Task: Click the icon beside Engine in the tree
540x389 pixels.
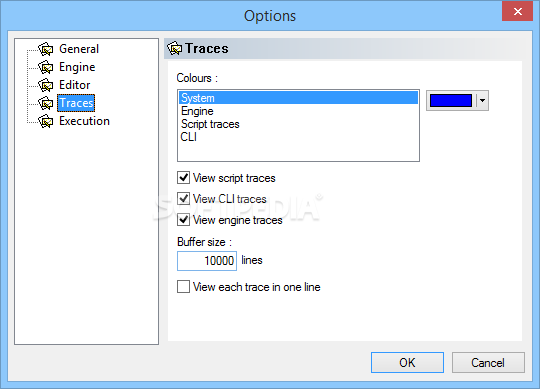Action: pos(45,67)
